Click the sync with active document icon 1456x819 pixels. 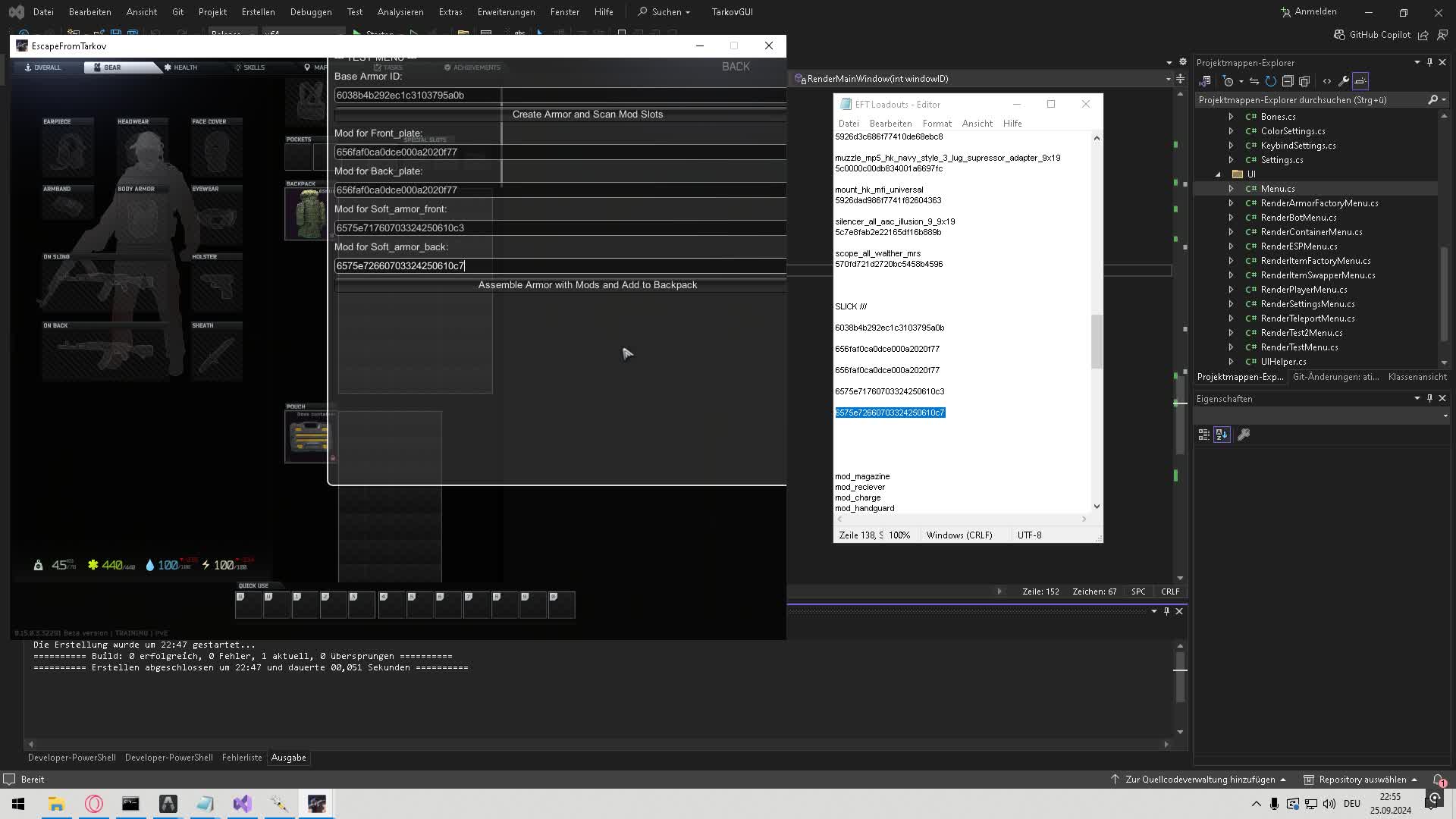1254,81
